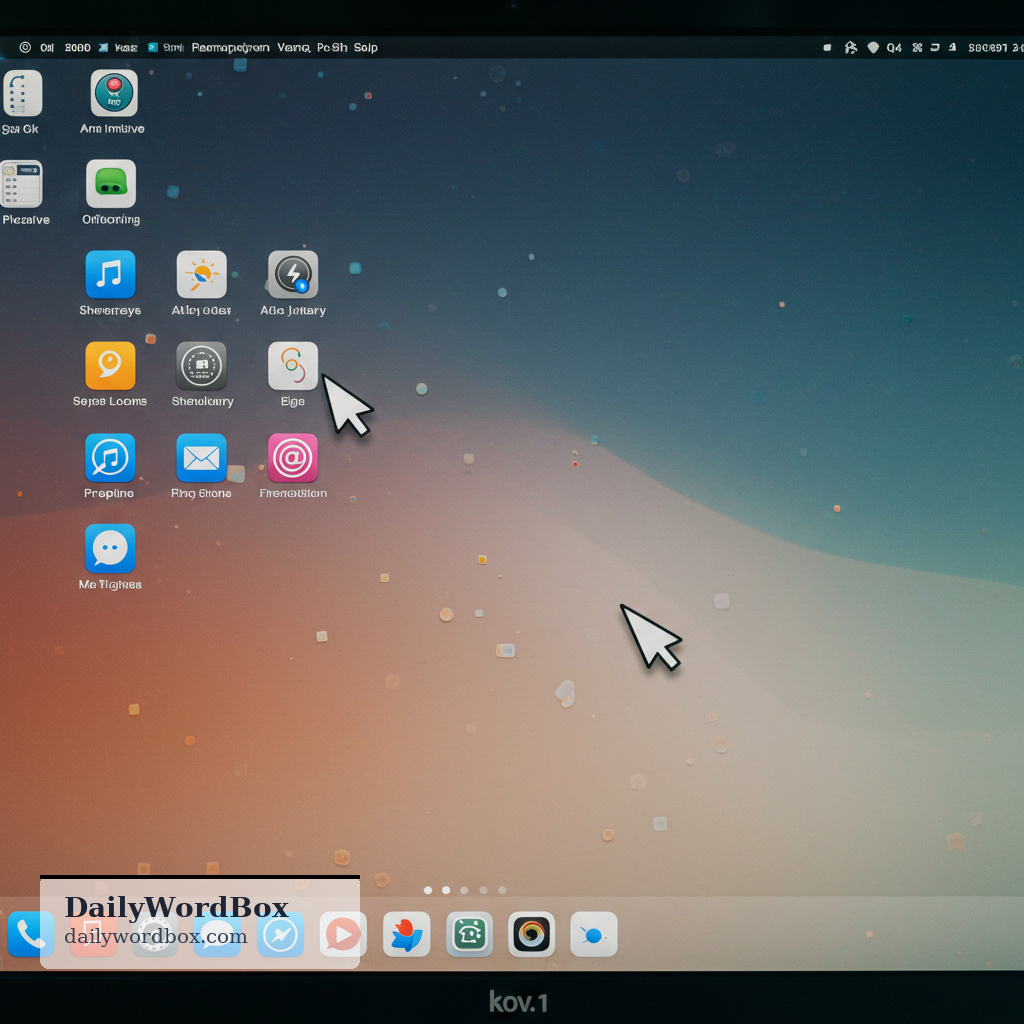Click the Q4 status indicator

tap(894, 48)
